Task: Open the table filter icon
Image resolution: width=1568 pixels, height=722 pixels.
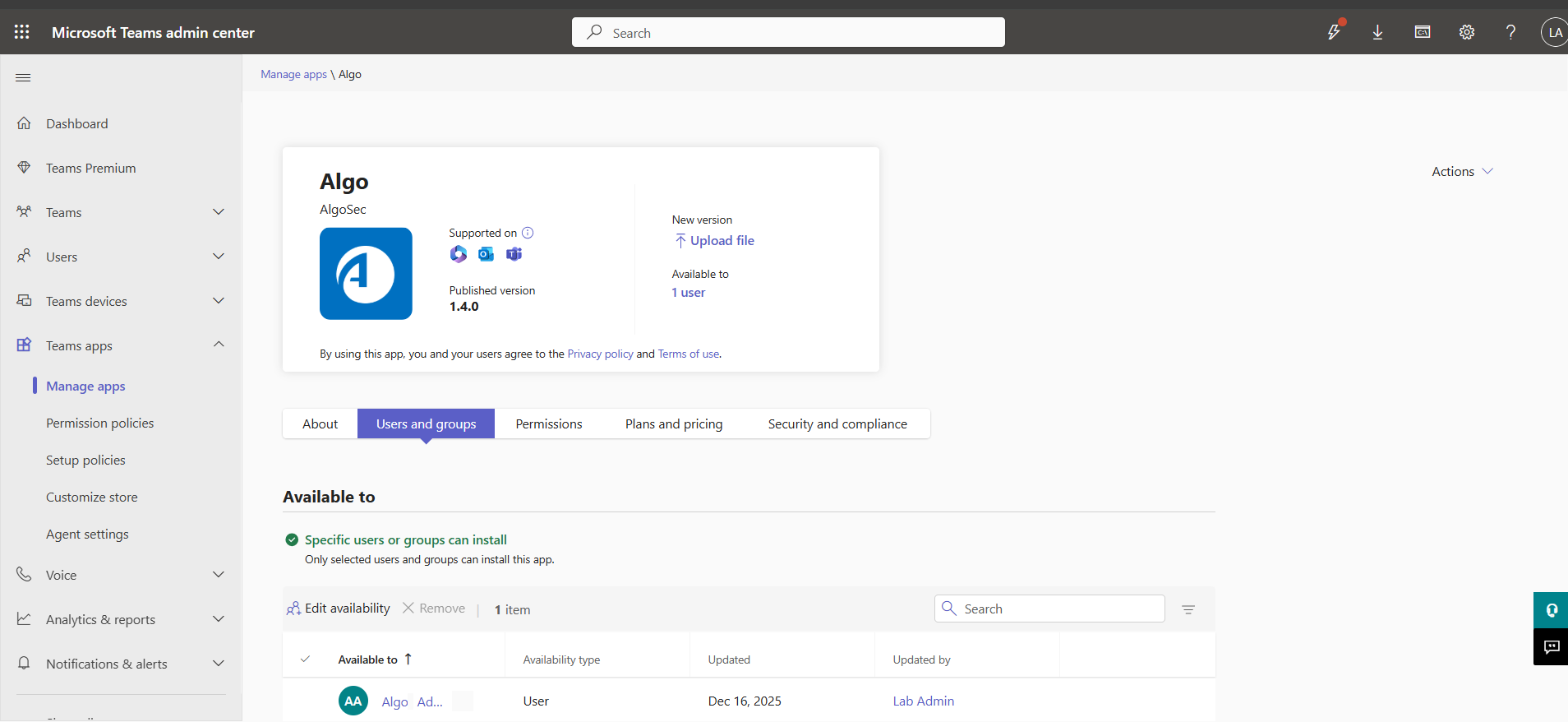Action: pyautogui.click(x=1188, y=609)
